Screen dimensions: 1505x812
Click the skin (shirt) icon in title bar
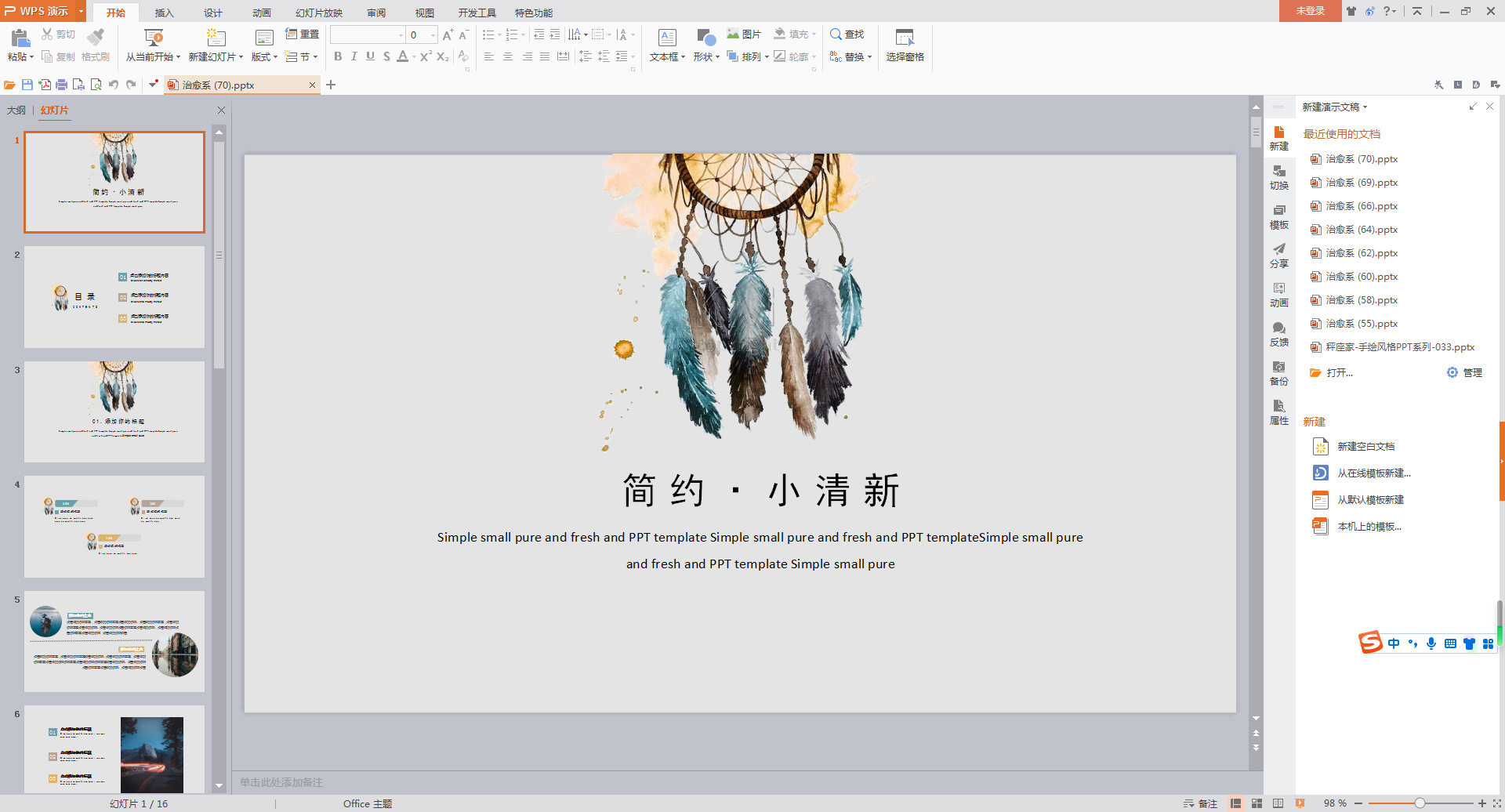coord(1351,11)
